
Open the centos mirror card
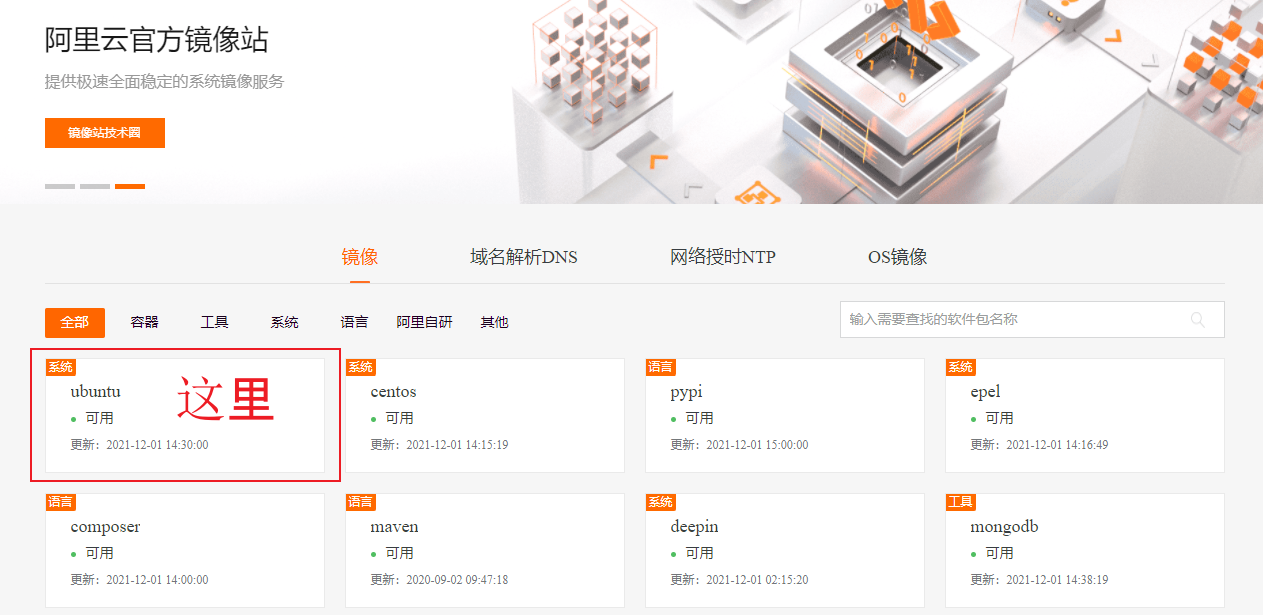coord(484,415)
